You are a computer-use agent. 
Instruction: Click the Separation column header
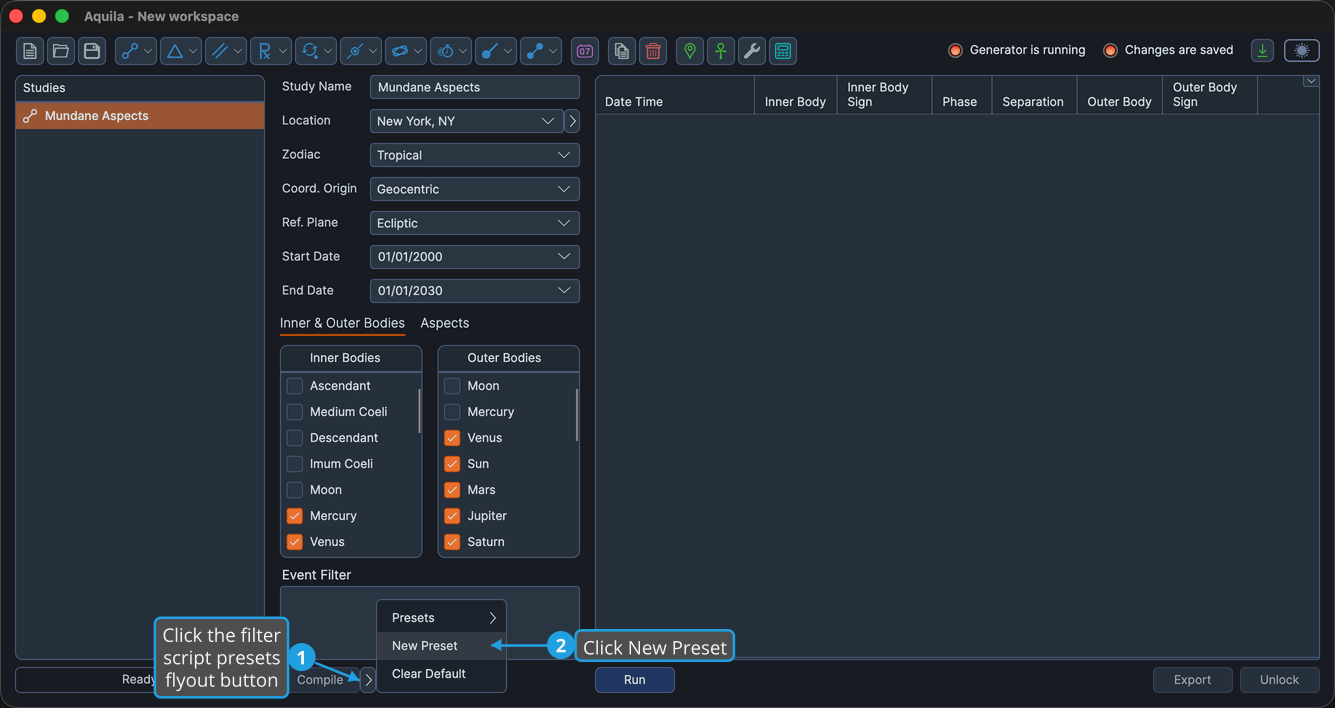click(x=1033, y=95)
